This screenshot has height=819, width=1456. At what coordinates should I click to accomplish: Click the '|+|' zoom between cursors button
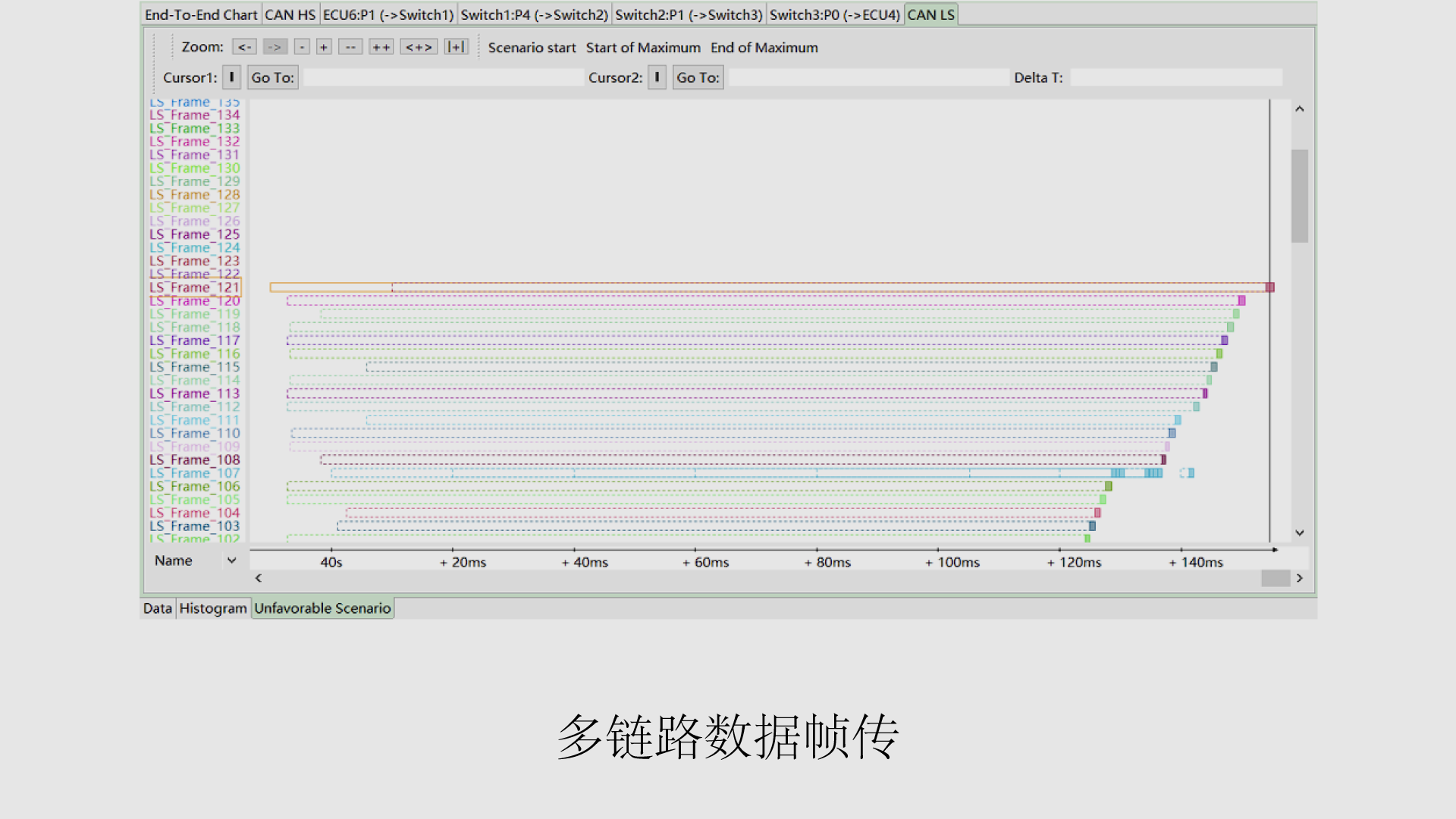tap(456, 47)
